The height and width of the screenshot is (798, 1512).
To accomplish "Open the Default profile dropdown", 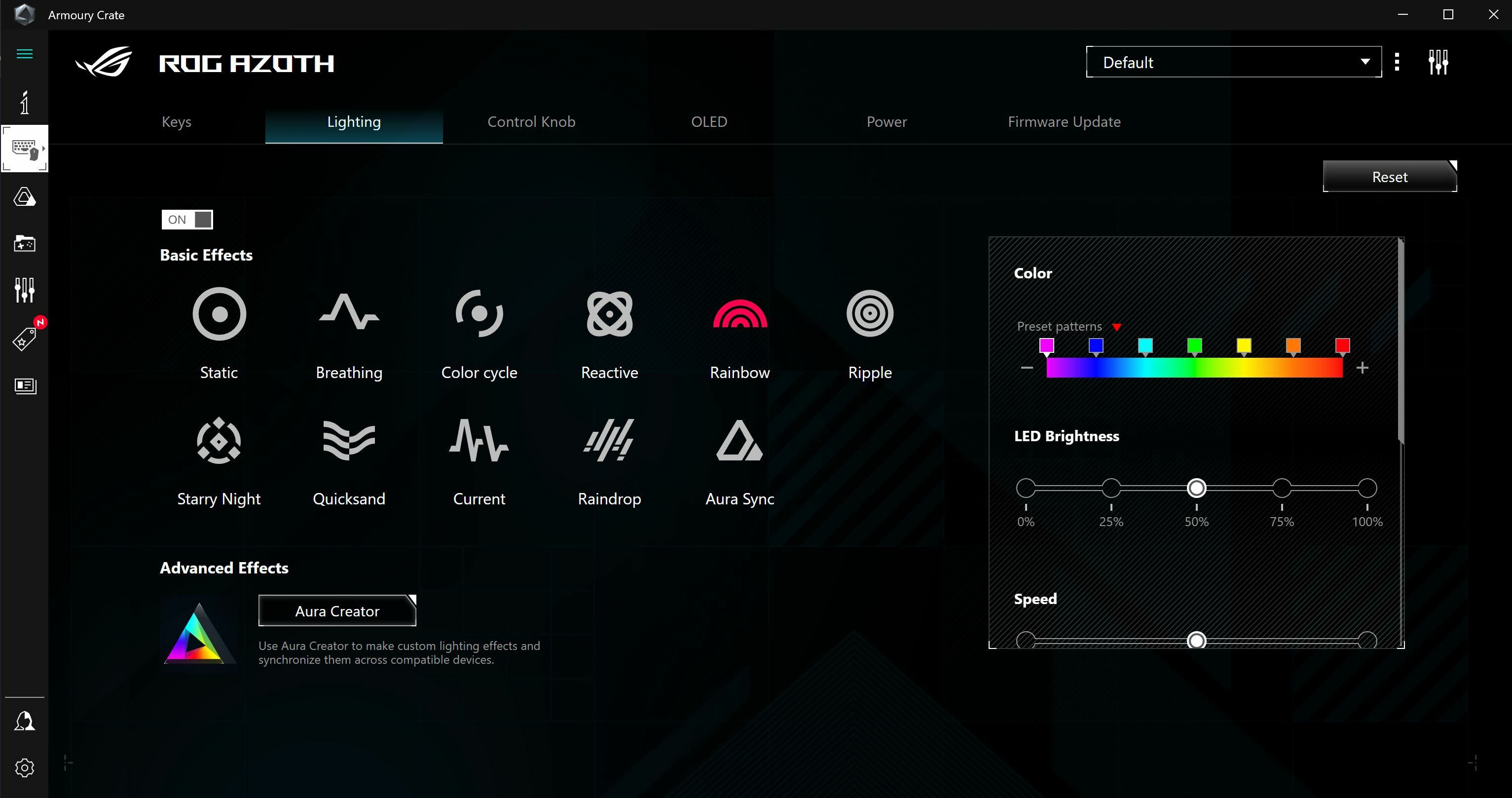I will [1233, 62].
